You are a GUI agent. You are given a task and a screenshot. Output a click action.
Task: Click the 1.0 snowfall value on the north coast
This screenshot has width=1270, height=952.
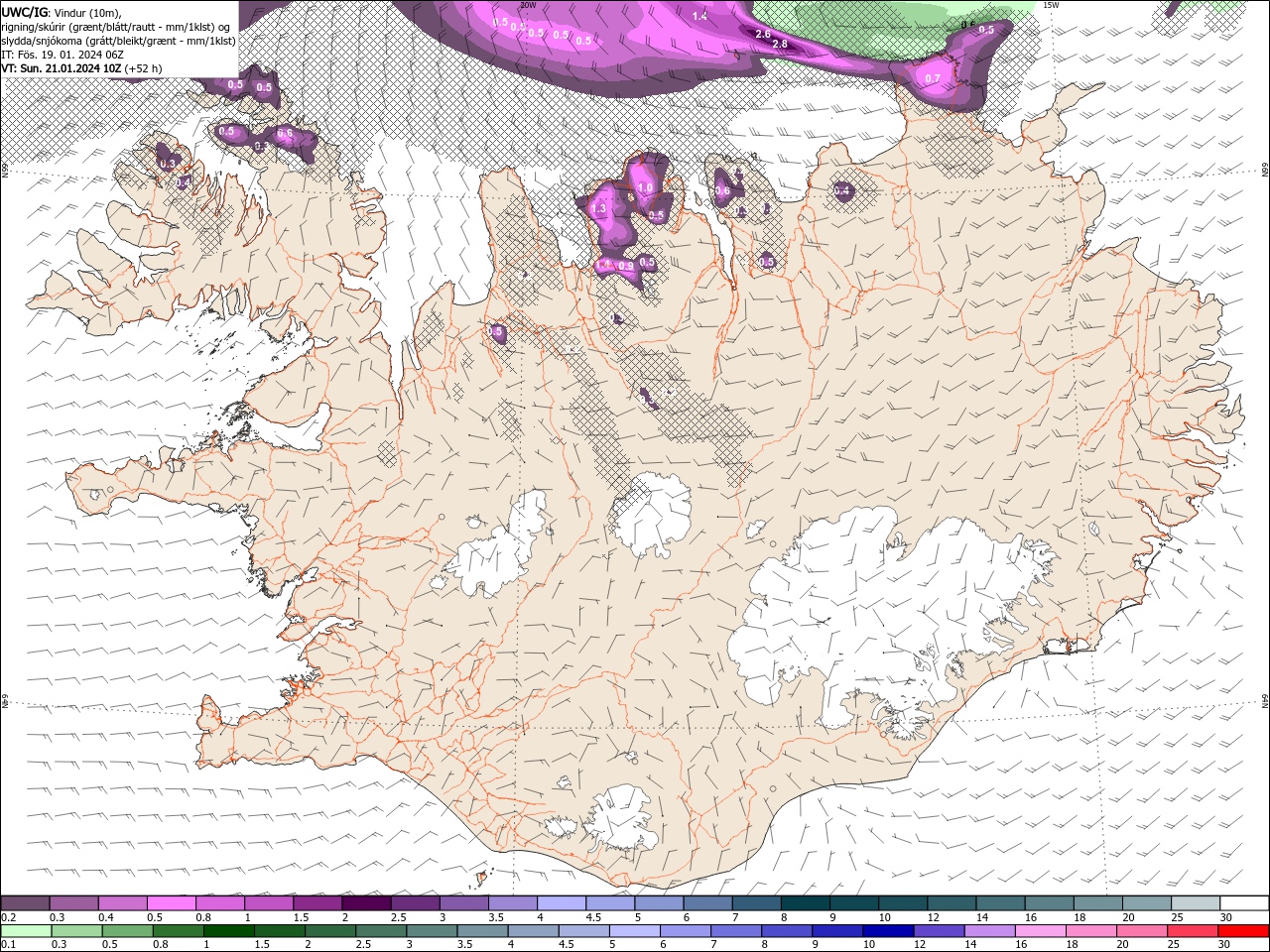pos(645,187)
